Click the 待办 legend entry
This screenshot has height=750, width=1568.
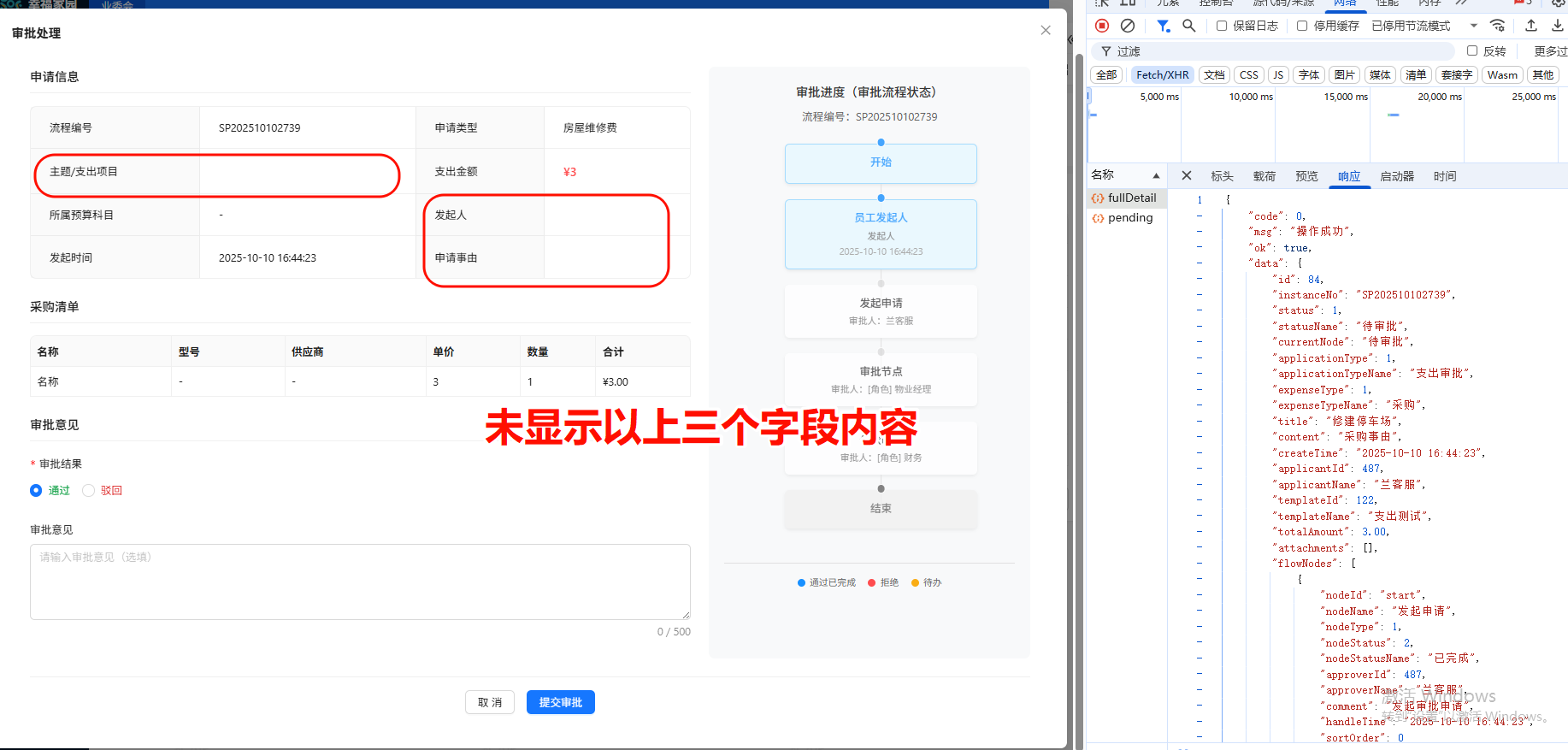coord(926,582)
